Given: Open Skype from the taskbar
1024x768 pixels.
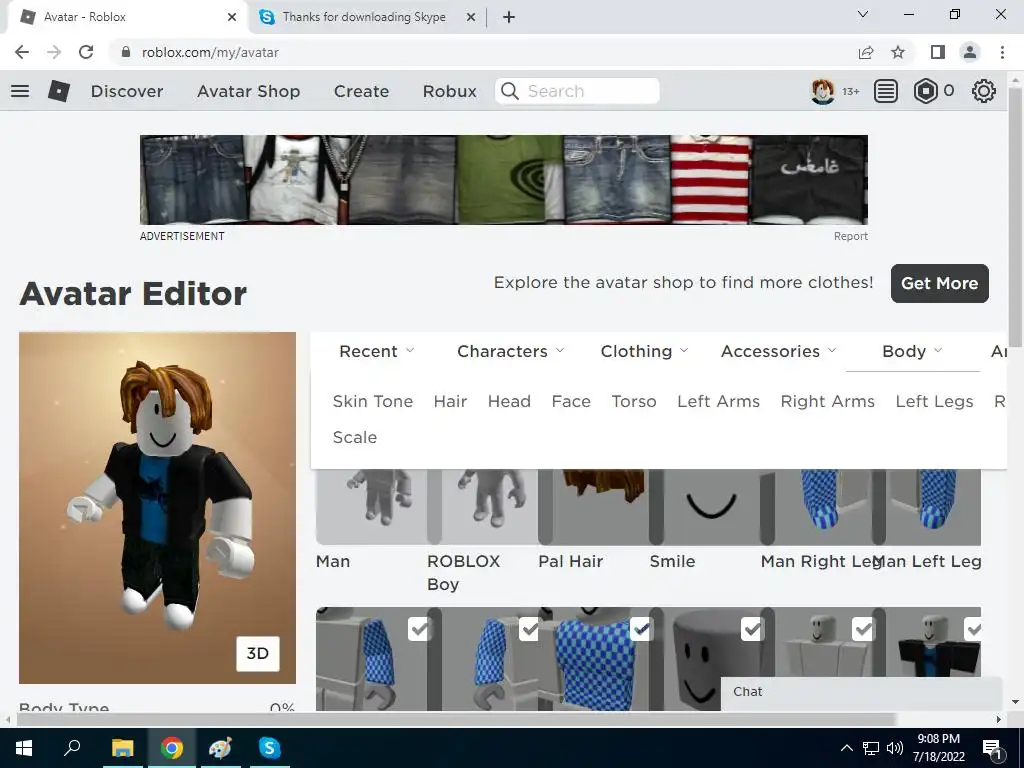Looking at the screenshot, I should [x=269, y=748].
